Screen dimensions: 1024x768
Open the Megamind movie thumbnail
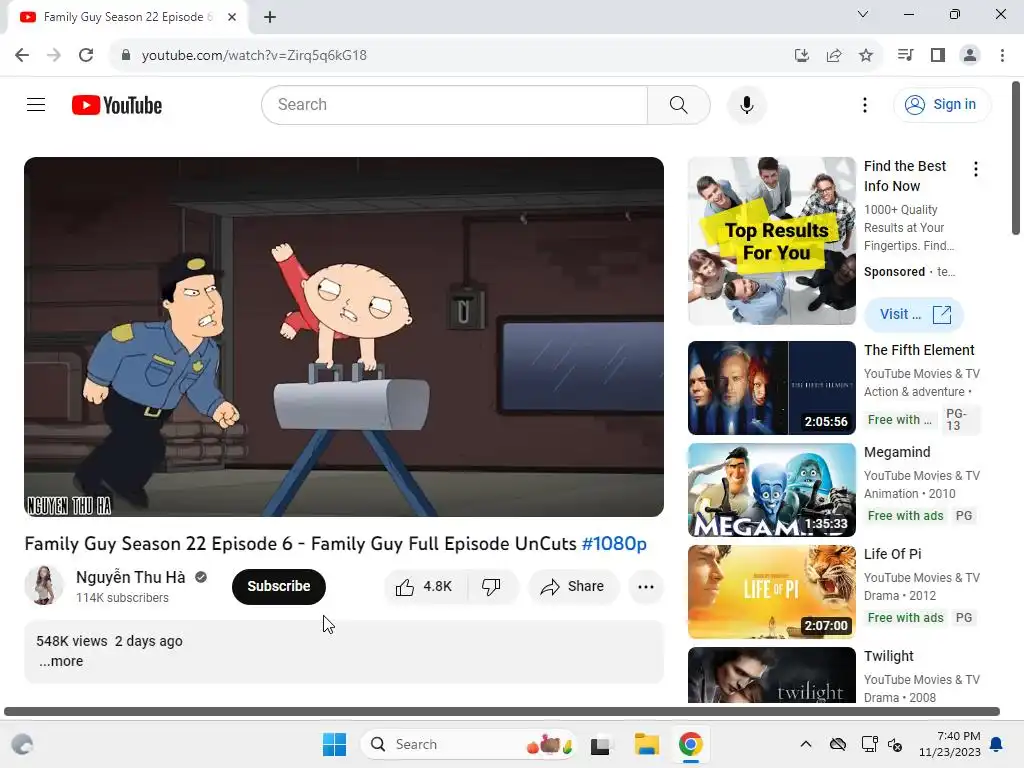pyautogui.click(x=771, y=490)
